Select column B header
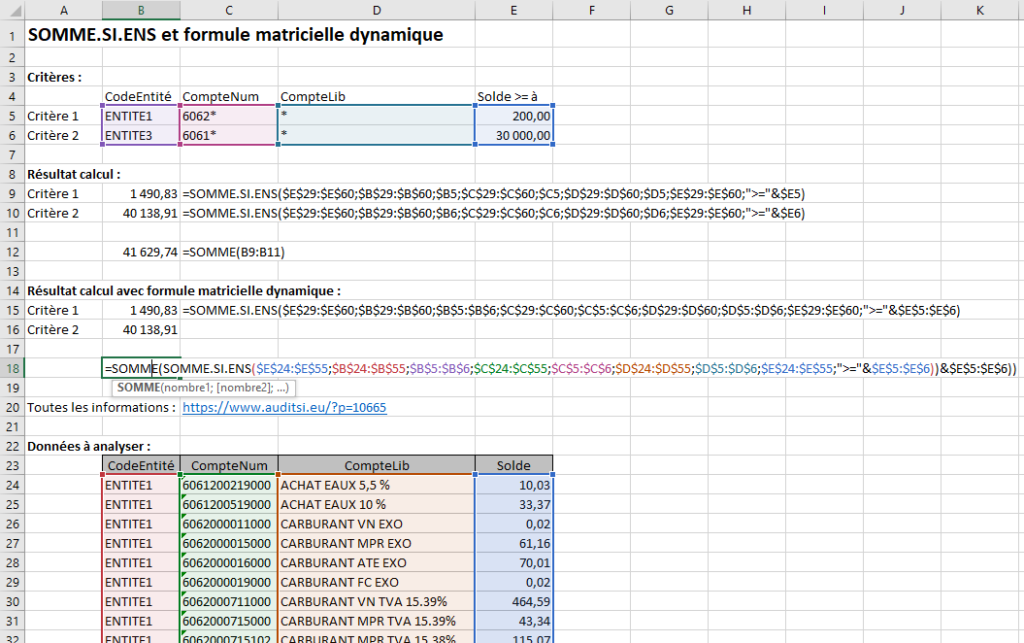 [141, 9]
